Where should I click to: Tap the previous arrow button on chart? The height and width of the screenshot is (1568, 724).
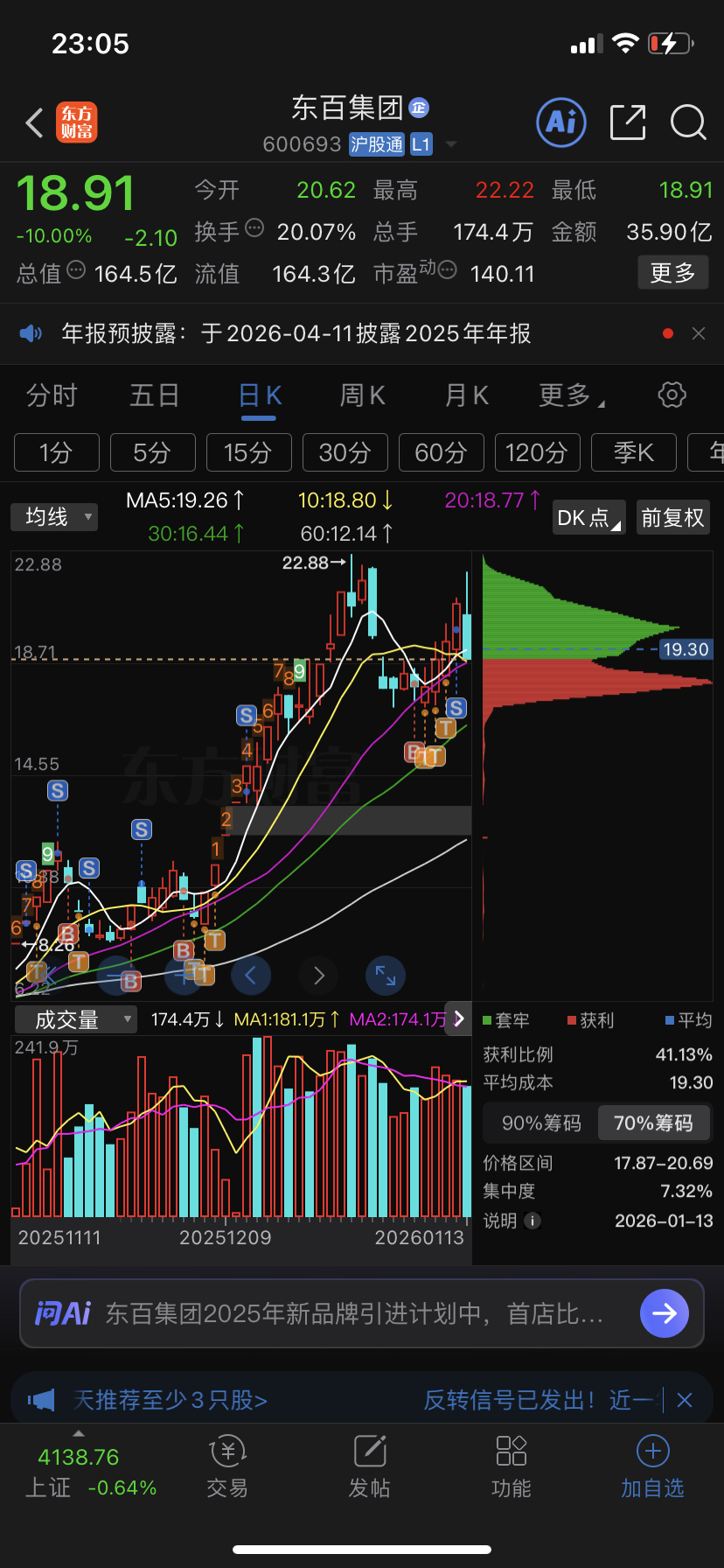pos(251,975)
